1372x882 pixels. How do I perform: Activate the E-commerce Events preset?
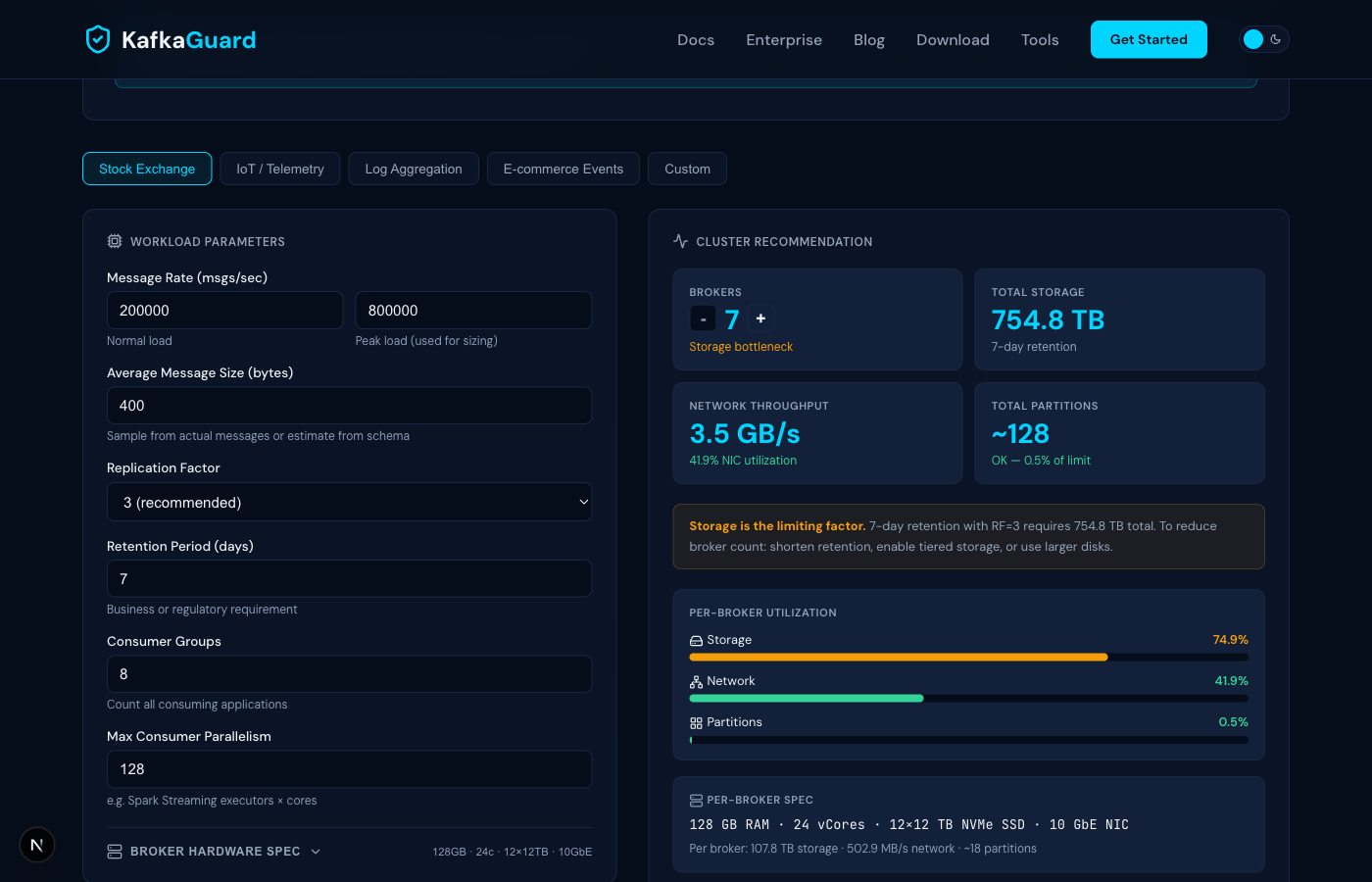click(563, 169)
